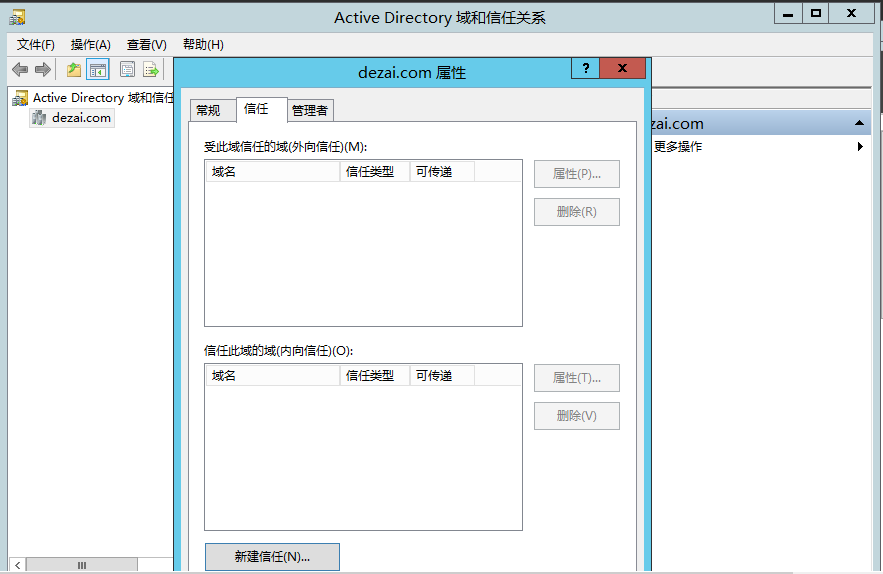
Task: Click 更多操作 in the actions pane
Action: point(678,147)
